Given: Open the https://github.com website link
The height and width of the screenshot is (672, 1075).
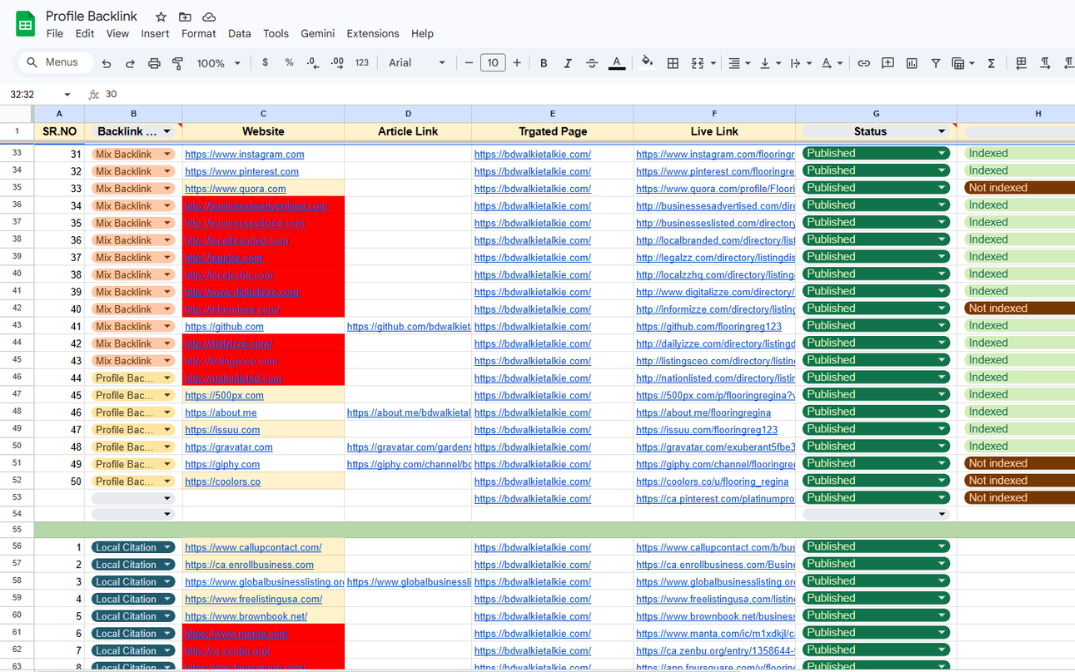Looking at the screenshot, I should (x=224, y=327).
